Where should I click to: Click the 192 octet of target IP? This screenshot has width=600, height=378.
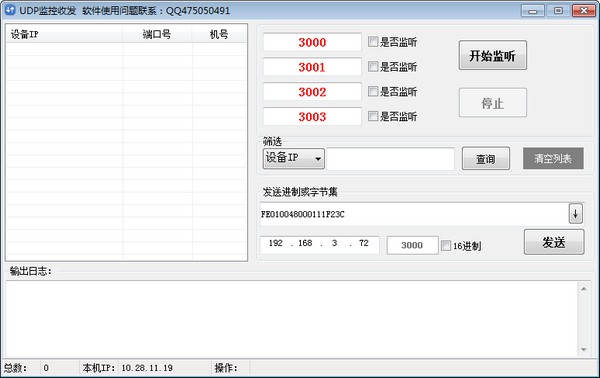pos(276,243)
